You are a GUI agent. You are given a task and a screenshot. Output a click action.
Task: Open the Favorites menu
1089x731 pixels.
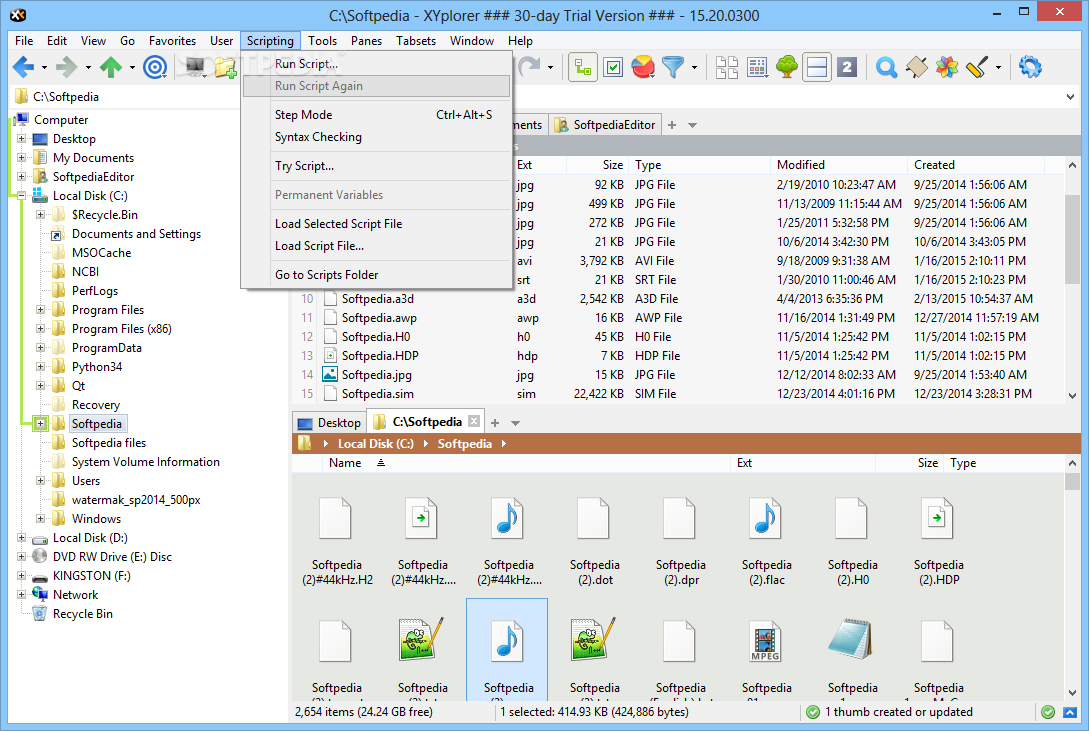172,41
